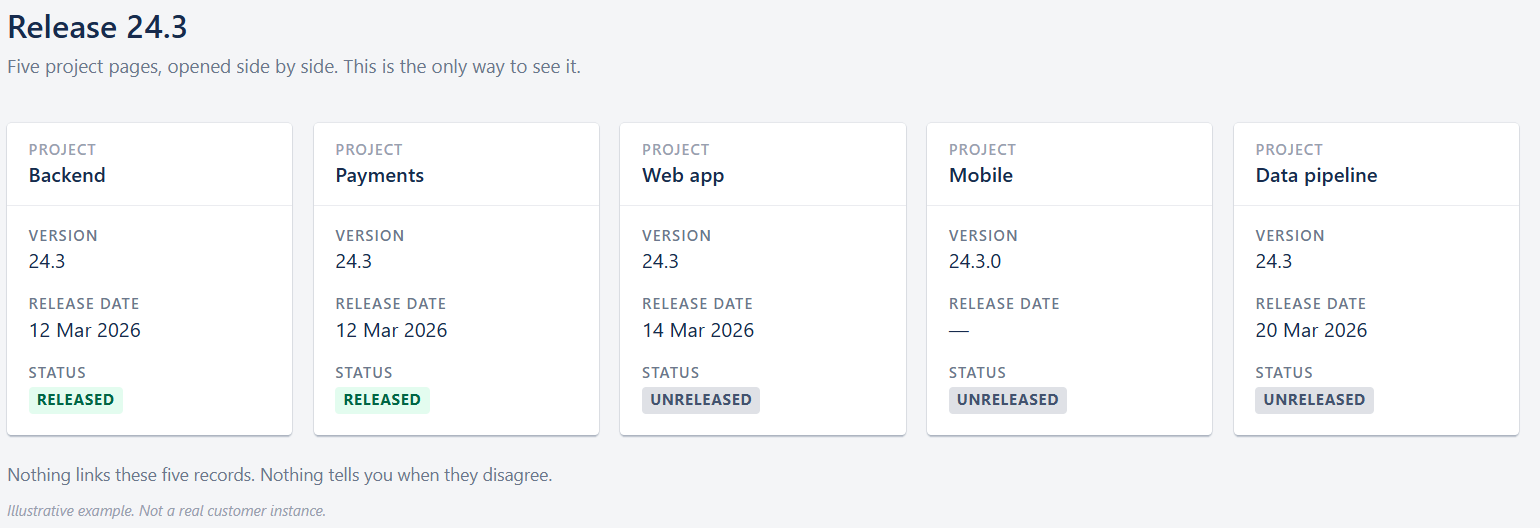Select the Payments version 24.3 value
Screen dimensions: 1540x528
tap(354, 261)
